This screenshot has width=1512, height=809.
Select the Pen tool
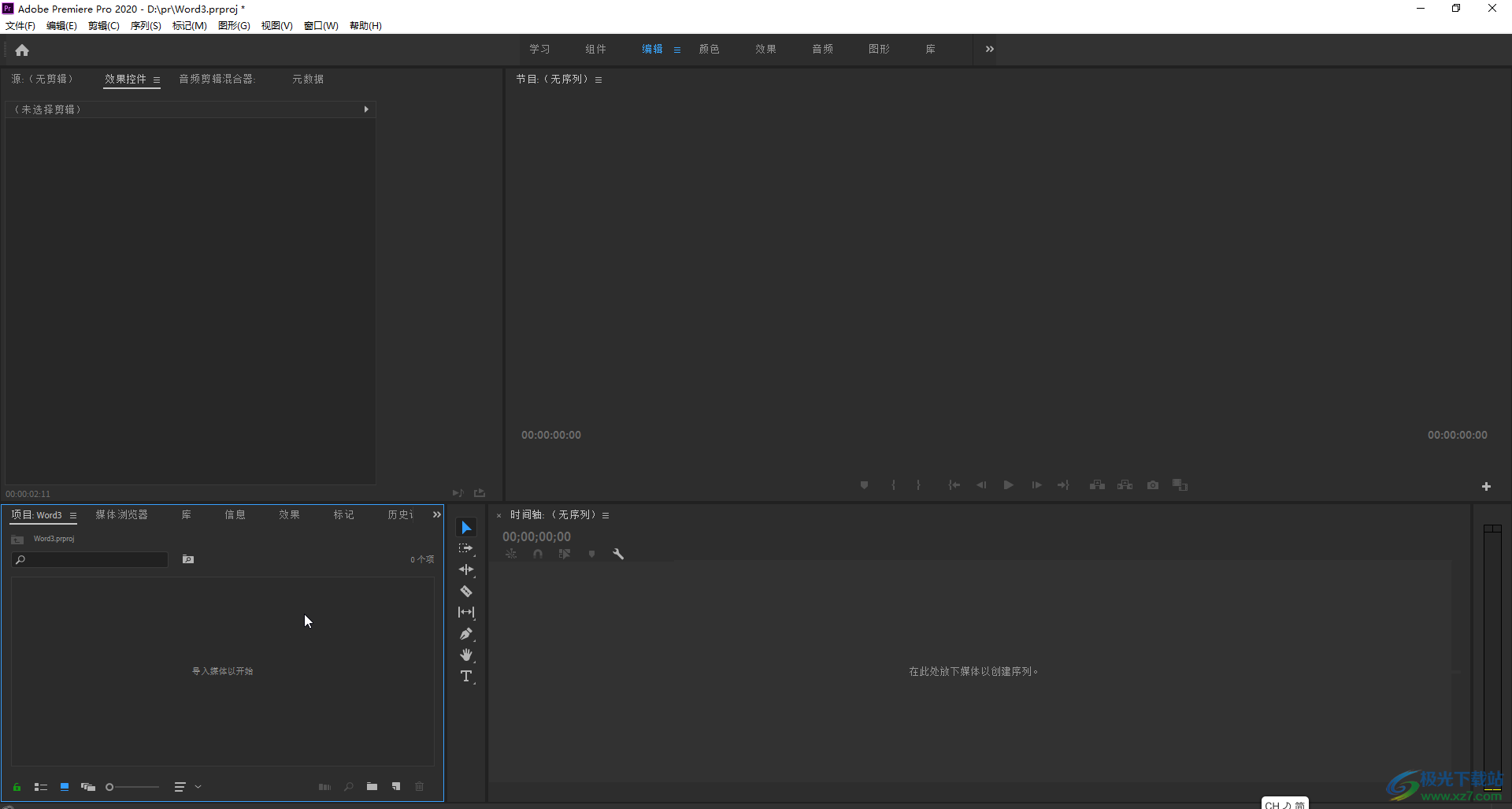pyautogui.click(x=466, y=633)
